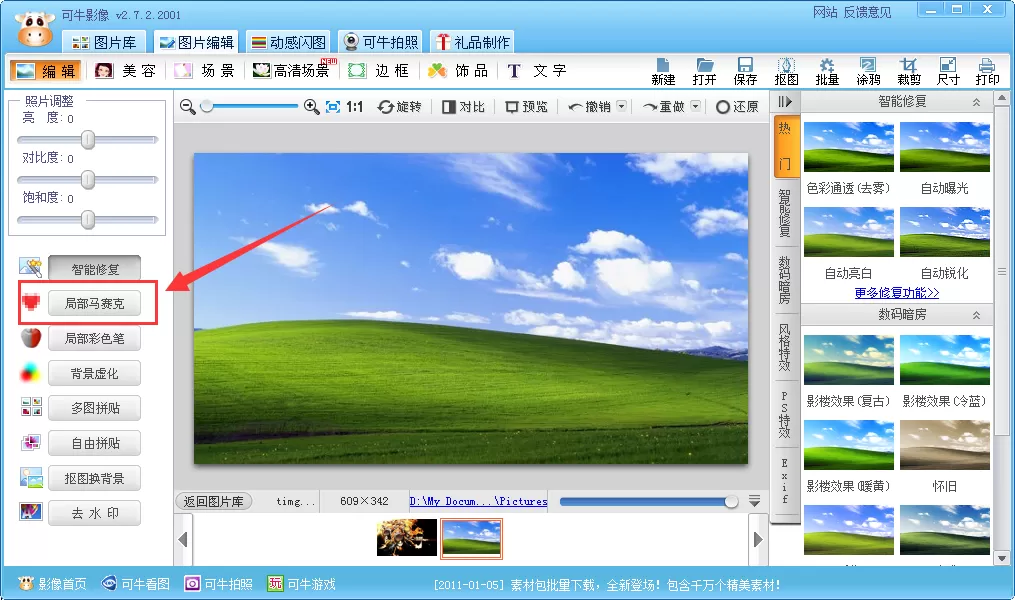Apply the 色彩通透(去雾) effect thumbnail
The width and height of the screenshot is (1015, 600).
[849, 147]
